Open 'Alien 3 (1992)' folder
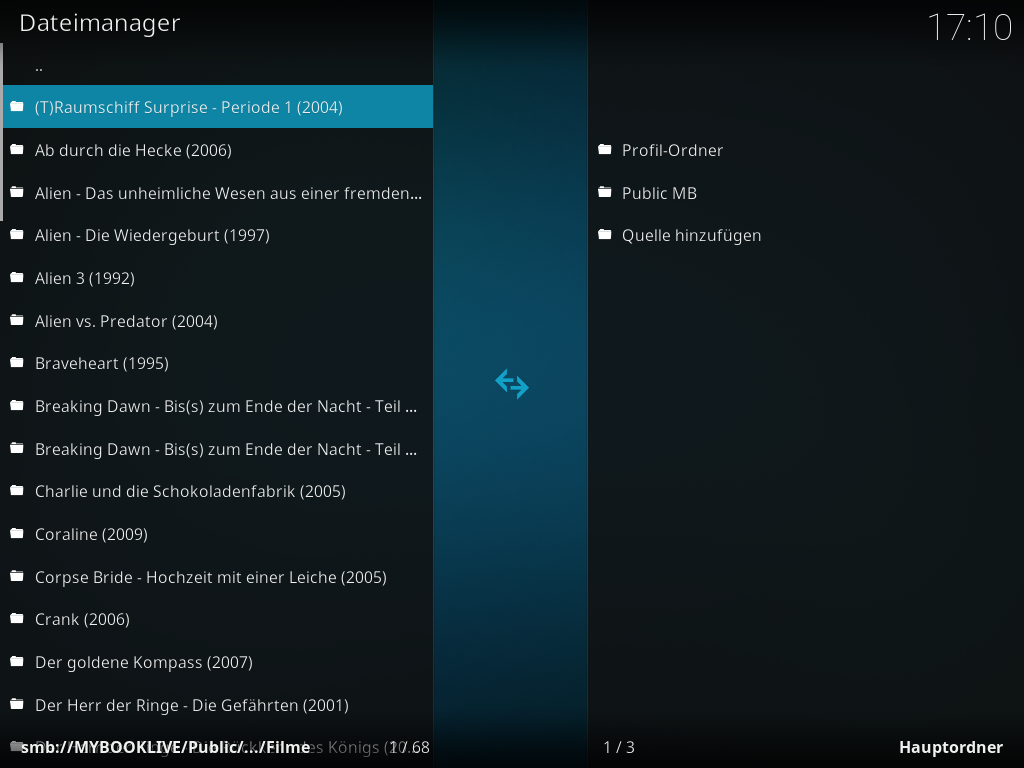This screenshot has height=768, width=1024. 217,278
